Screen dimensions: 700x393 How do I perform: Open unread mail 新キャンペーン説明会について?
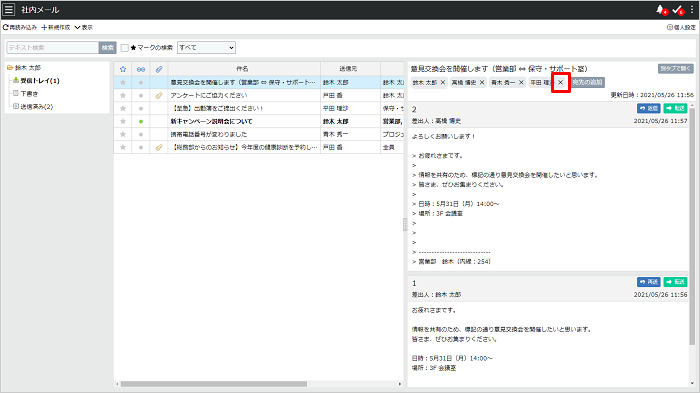pyautogui.click(x=211, y=121)
